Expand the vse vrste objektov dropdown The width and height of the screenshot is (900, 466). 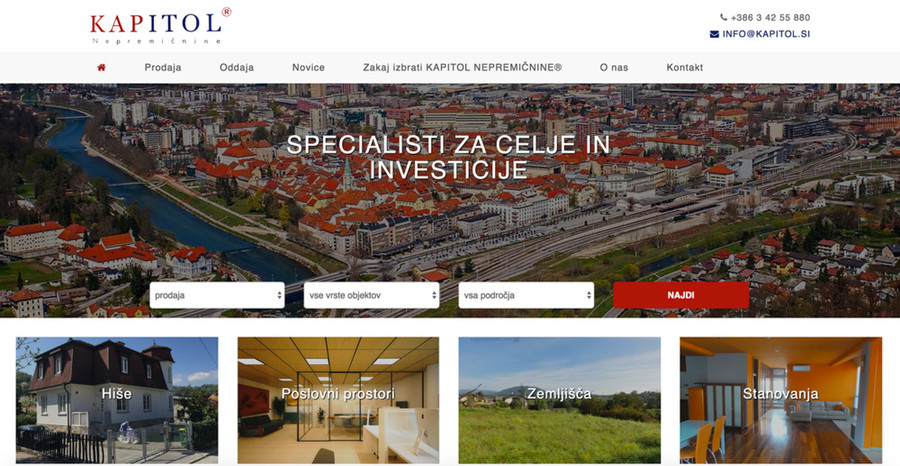(x=371, y=295)
